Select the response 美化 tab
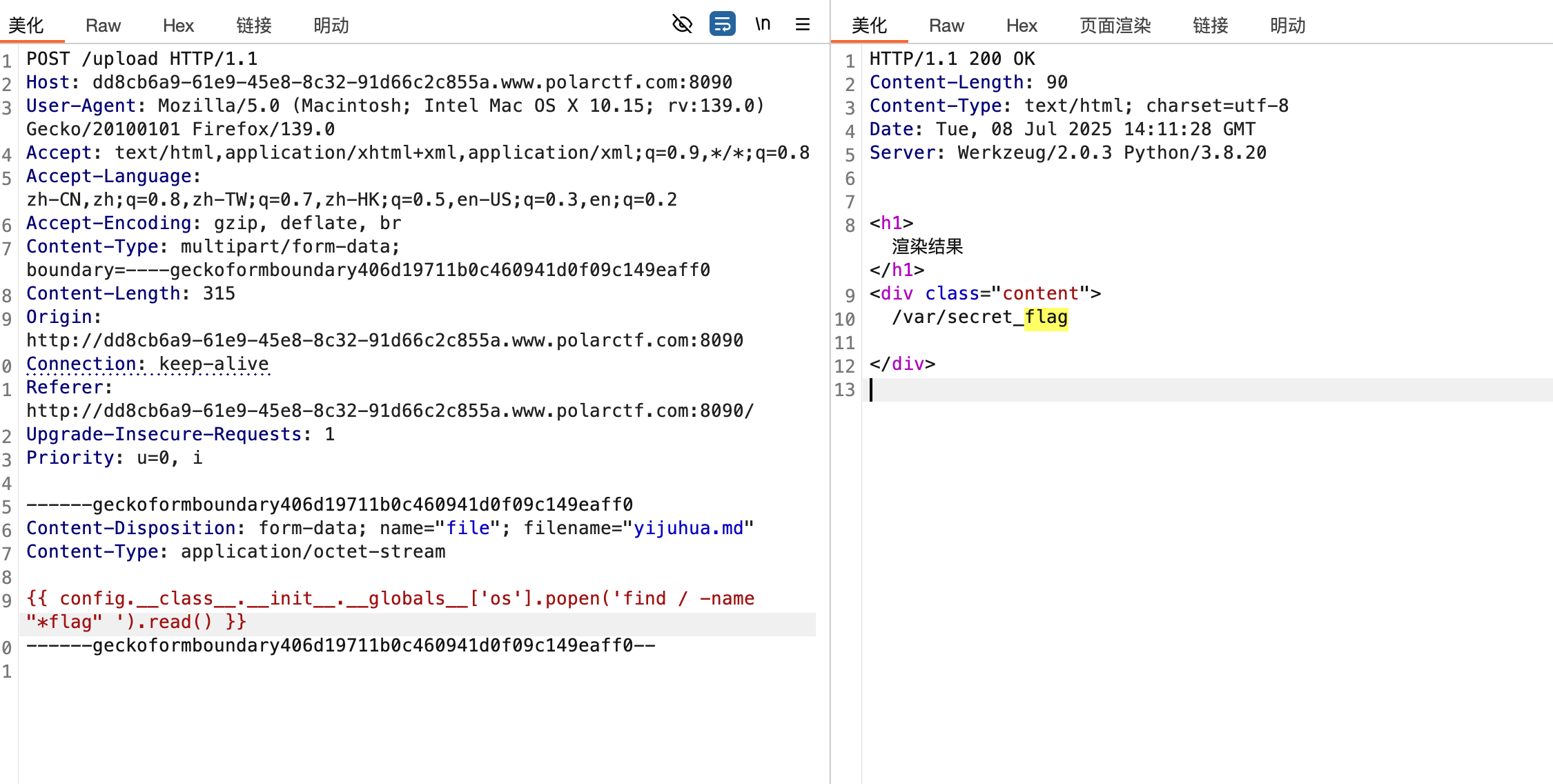This screenshot has height=784, width=1553. [869, 26]
